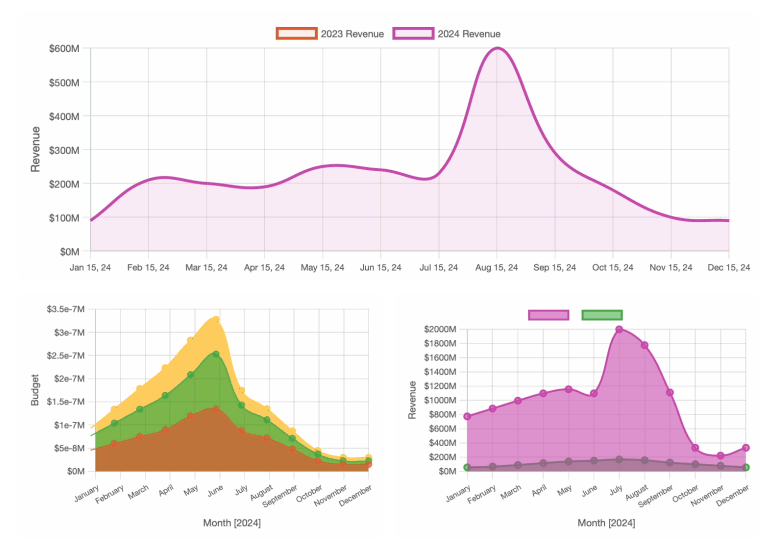The height and width of the screenshot is (550, 778).
Task: Select the pink July peak point near $2000M
Action: tap(619, 329)
